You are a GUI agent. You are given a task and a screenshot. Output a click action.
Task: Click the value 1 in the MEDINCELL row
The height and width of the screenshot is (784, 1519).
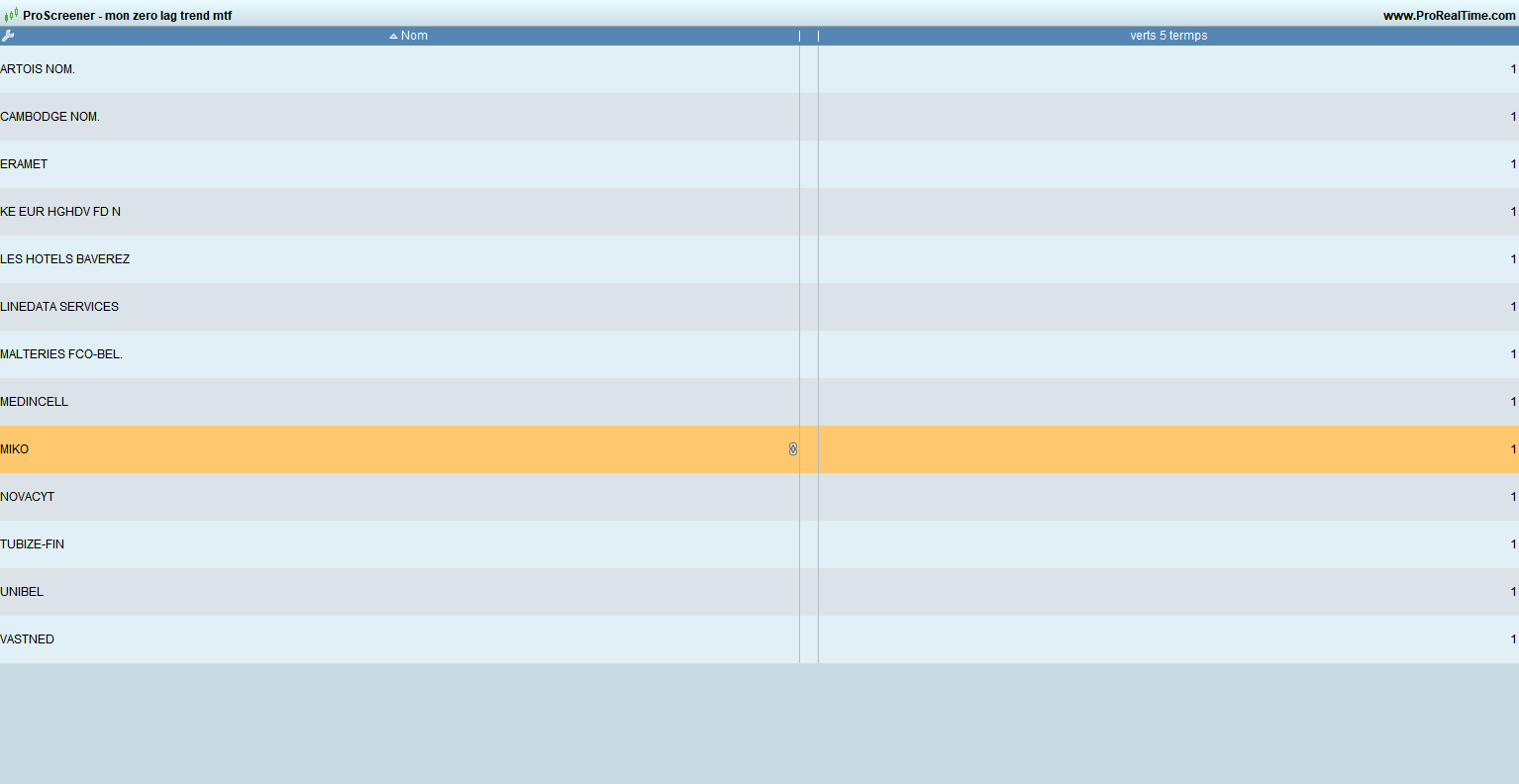point(1513,402)
